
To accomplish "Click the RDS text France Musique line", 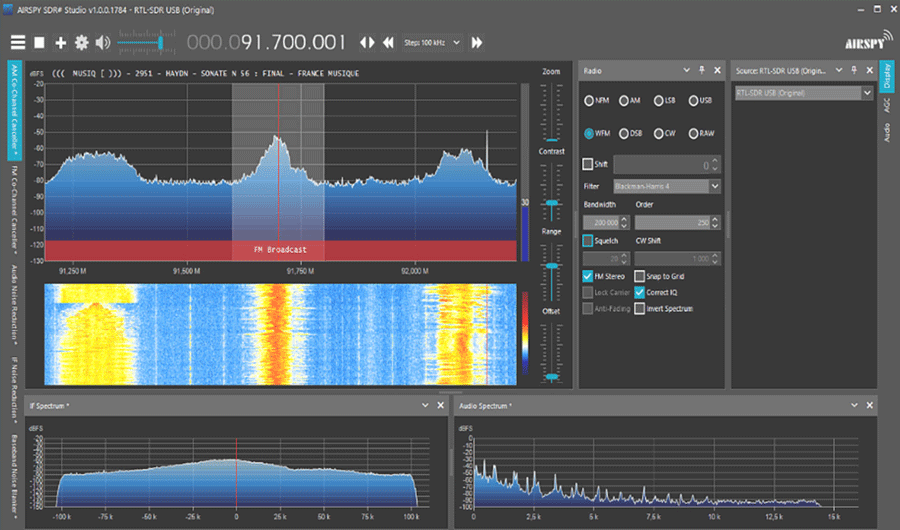I will point(205,73).
